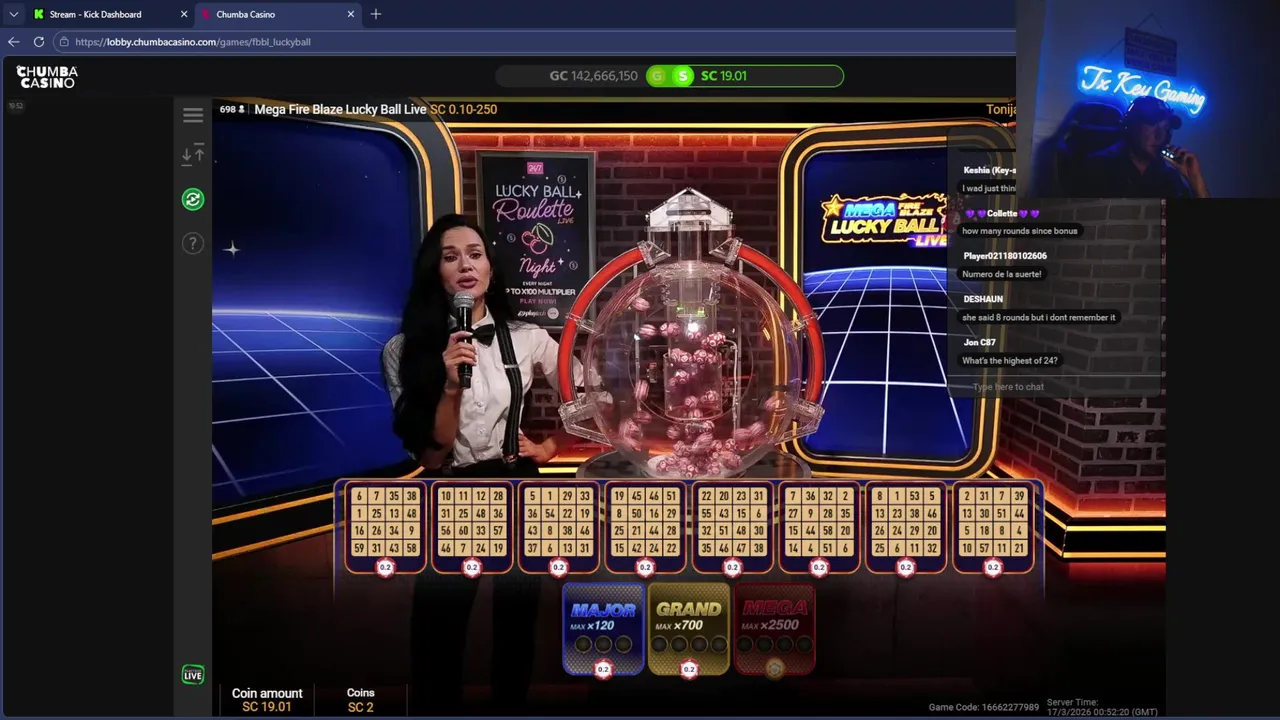Click the browser address bar URL
Screen dimensions: 1280x720
[193, 42]
